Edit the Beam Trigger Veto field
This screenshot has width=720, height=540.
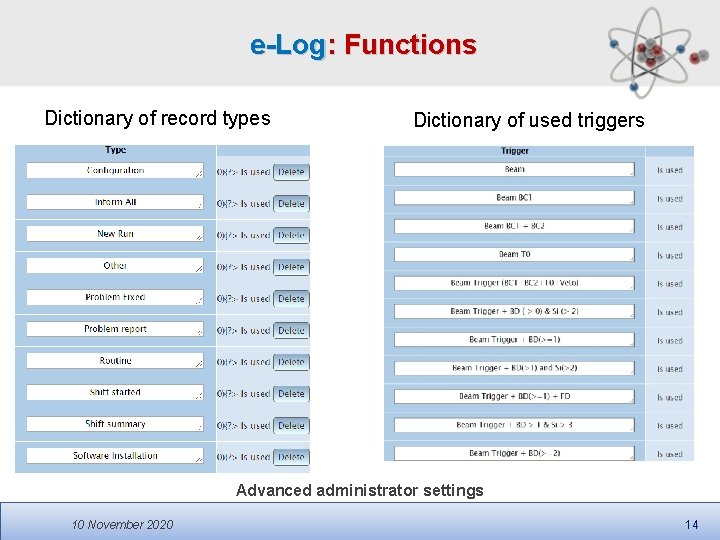coord(514,283)
